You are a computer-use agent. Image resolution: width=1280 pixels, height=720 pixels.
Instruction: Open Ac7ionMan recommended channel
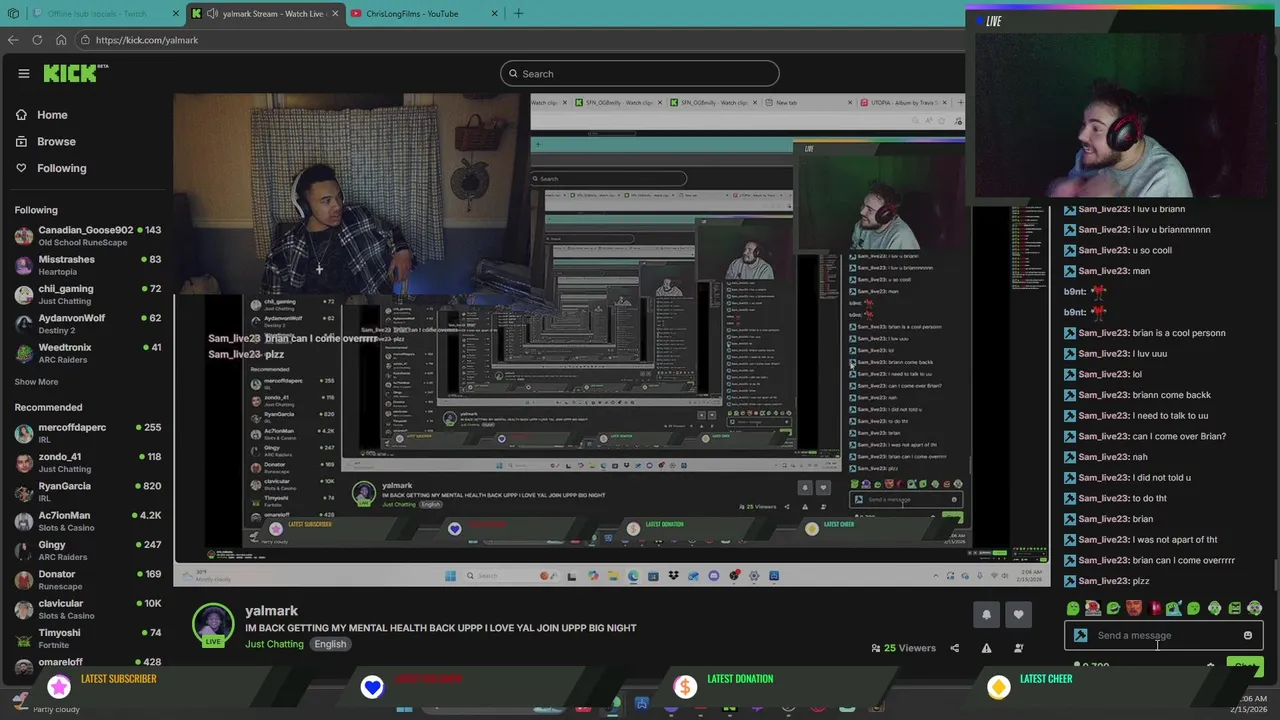click(88, 521)
